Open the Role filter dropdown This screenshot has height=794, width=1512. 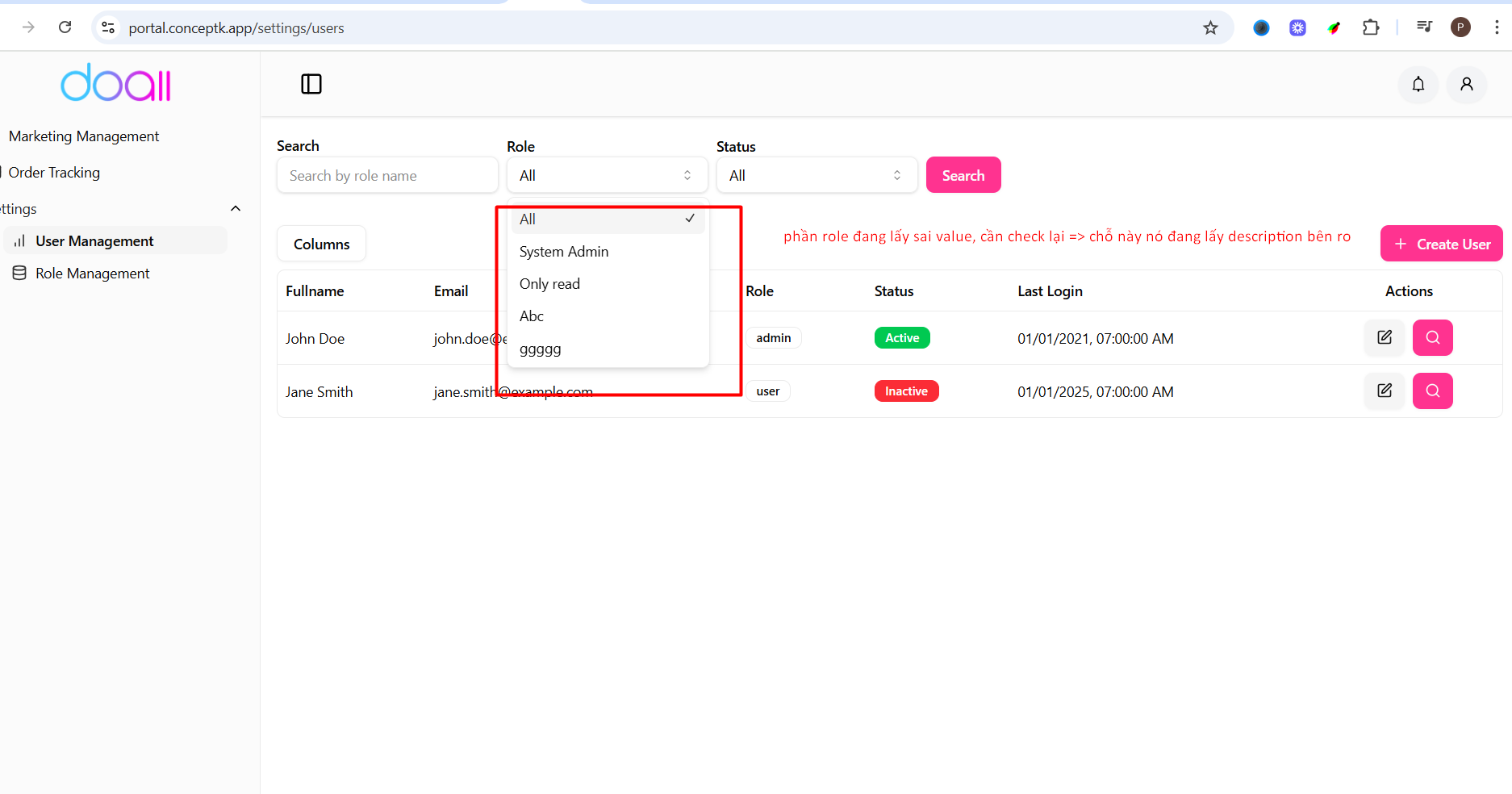pos(607,175)
